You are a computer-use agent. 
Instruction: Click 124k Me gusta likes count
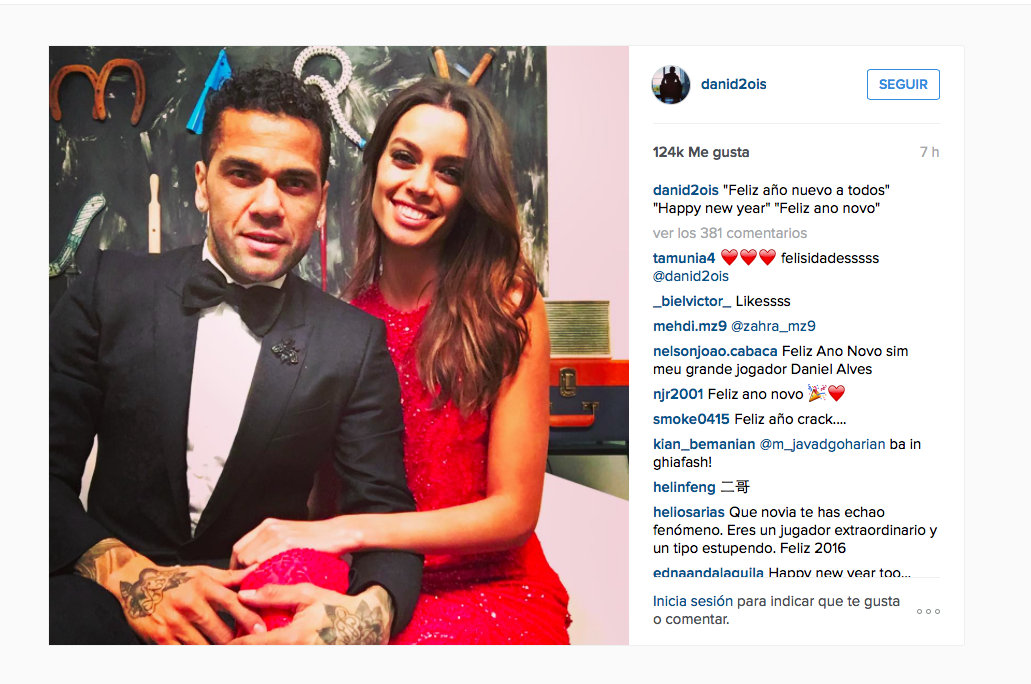pos(701,152)
